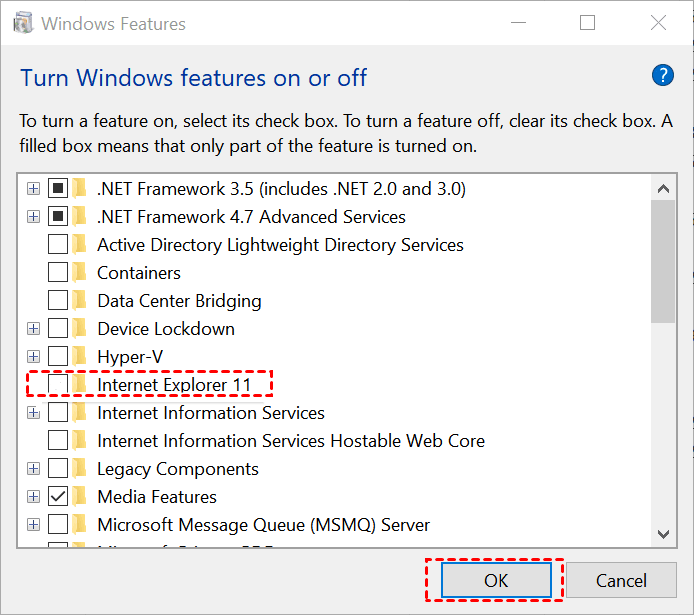Click OK to apply feature changes
This screenshot has width=694, height=615.
496,580
